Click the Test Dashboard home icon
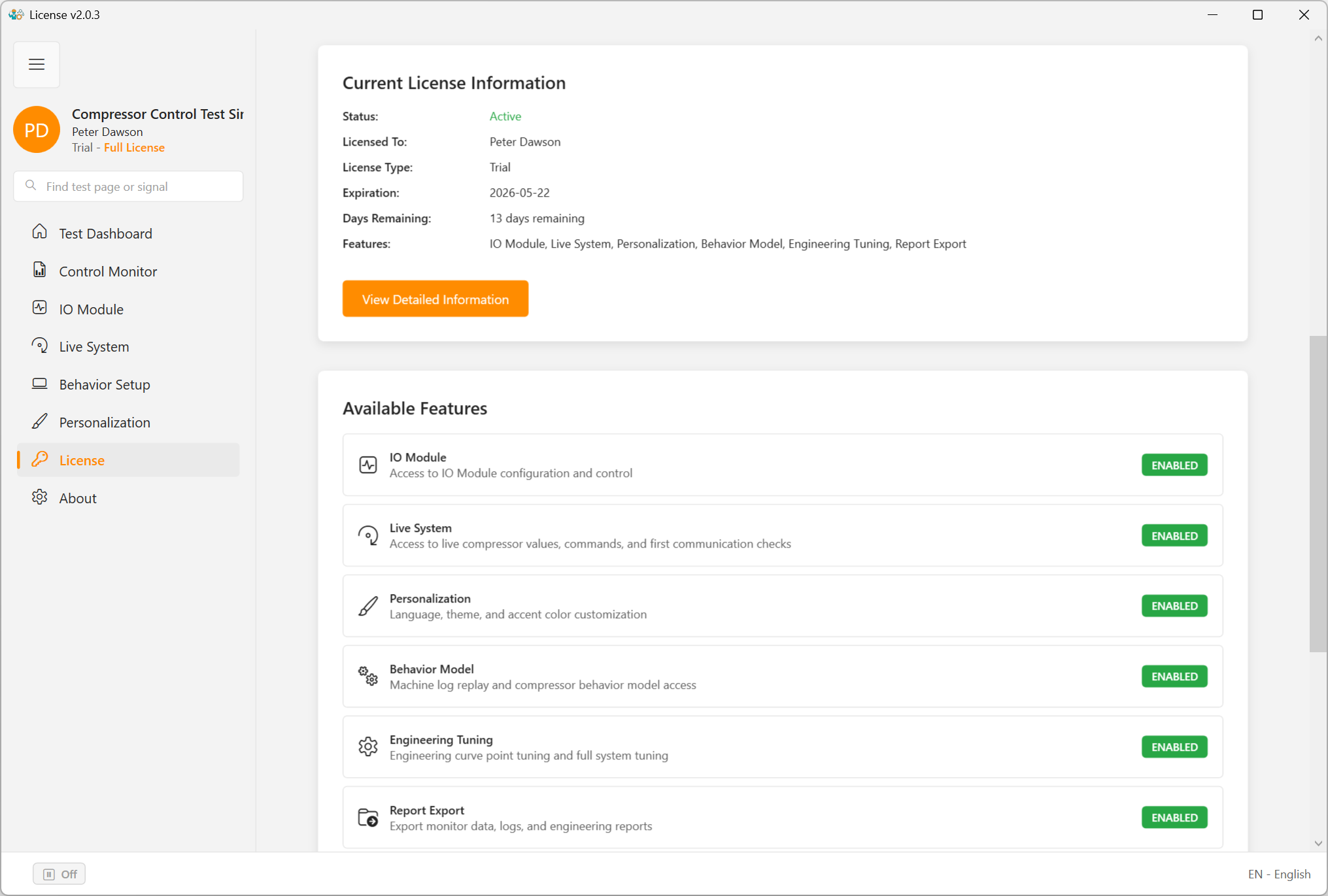 tap(40, 232)
